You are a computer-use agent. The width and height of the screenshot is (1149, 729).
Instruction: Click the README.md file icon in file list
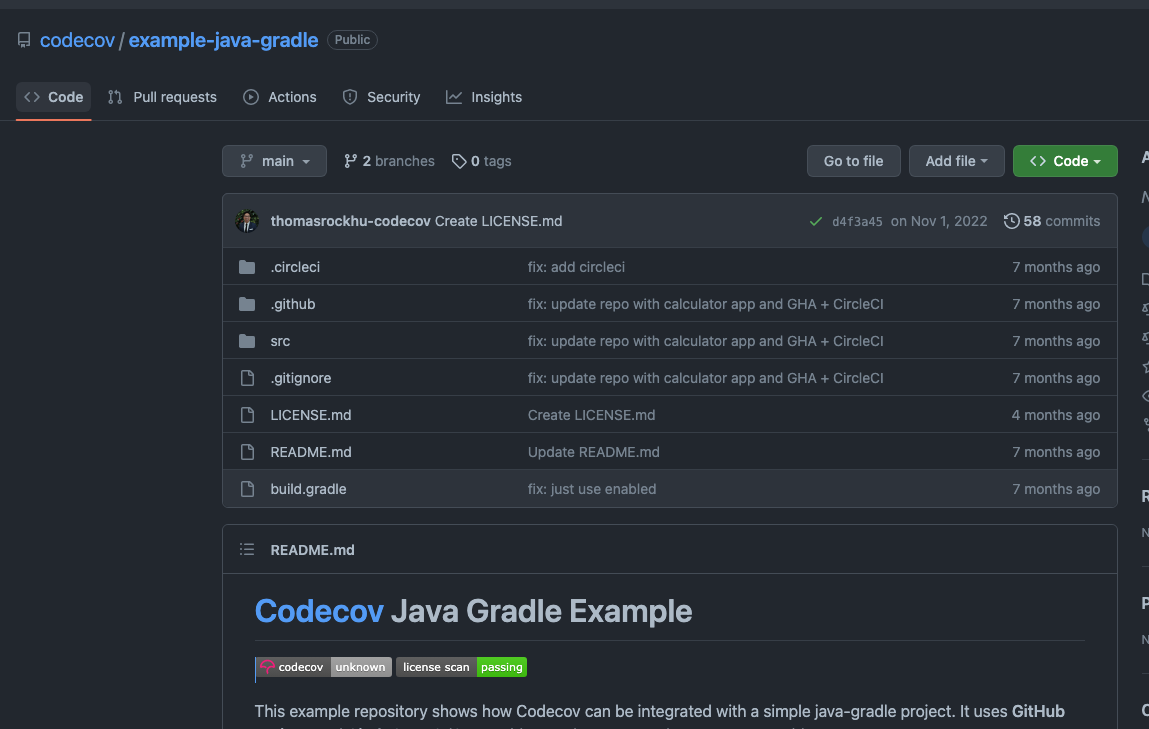248,452
